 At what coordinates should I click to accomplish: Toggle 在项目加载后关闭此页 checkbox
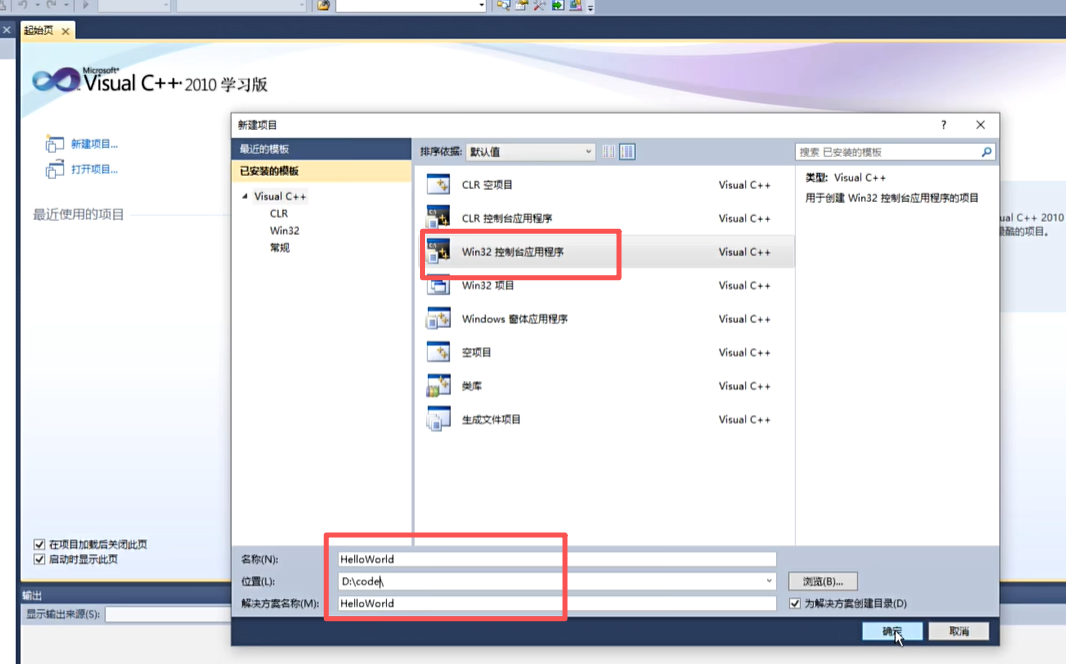[39, 544]
